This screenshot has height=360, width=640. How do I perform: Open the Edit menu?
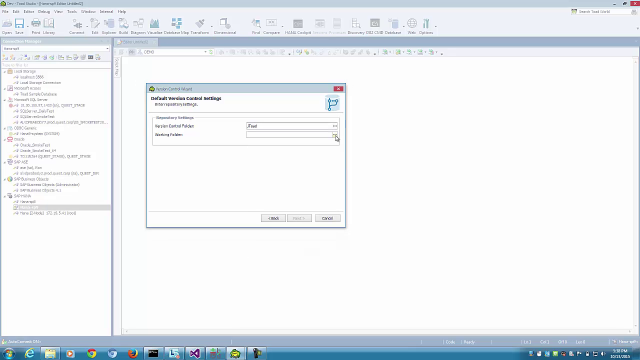[x=16, y=11]
